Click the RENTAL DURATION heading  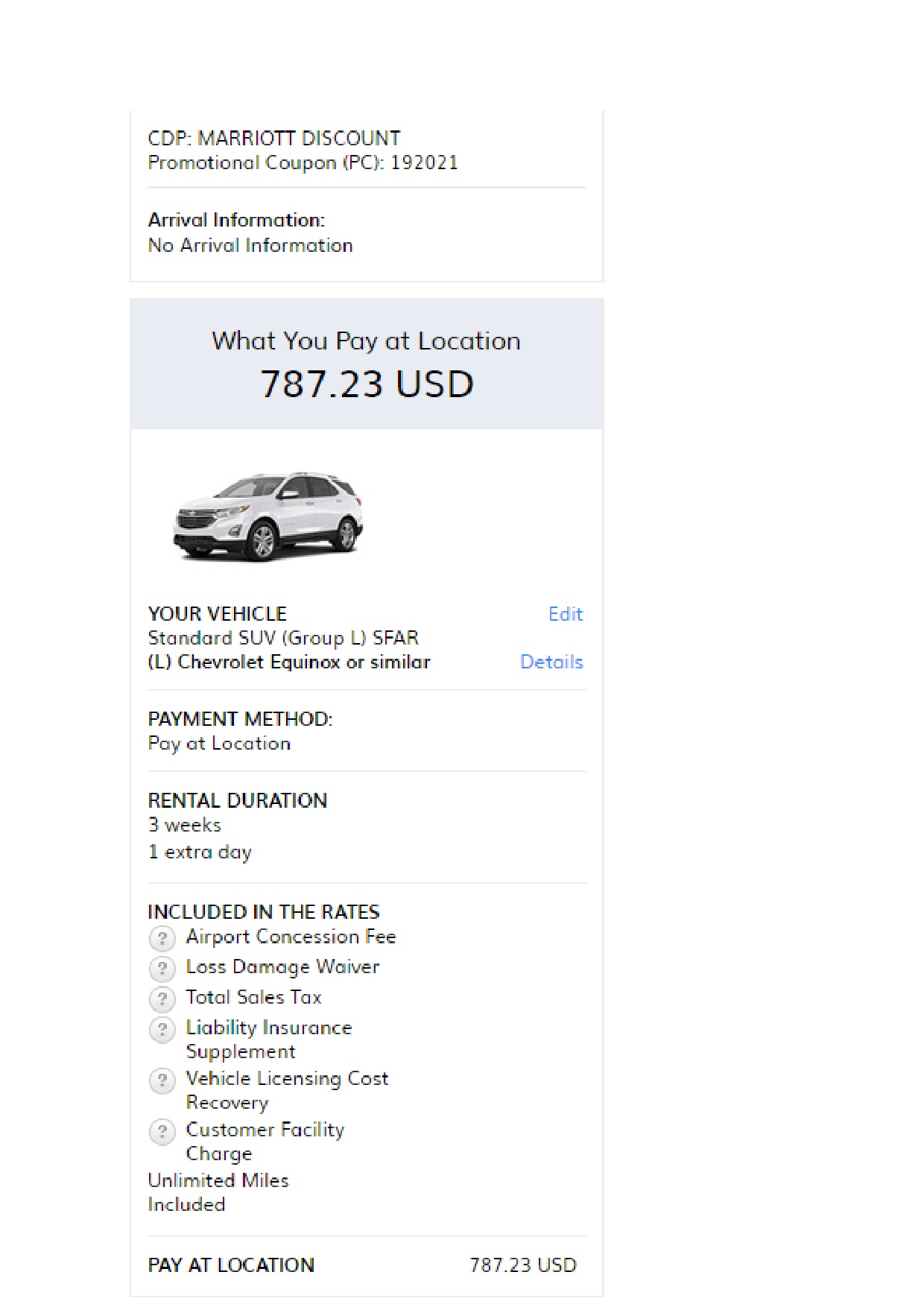pos(237,800)
